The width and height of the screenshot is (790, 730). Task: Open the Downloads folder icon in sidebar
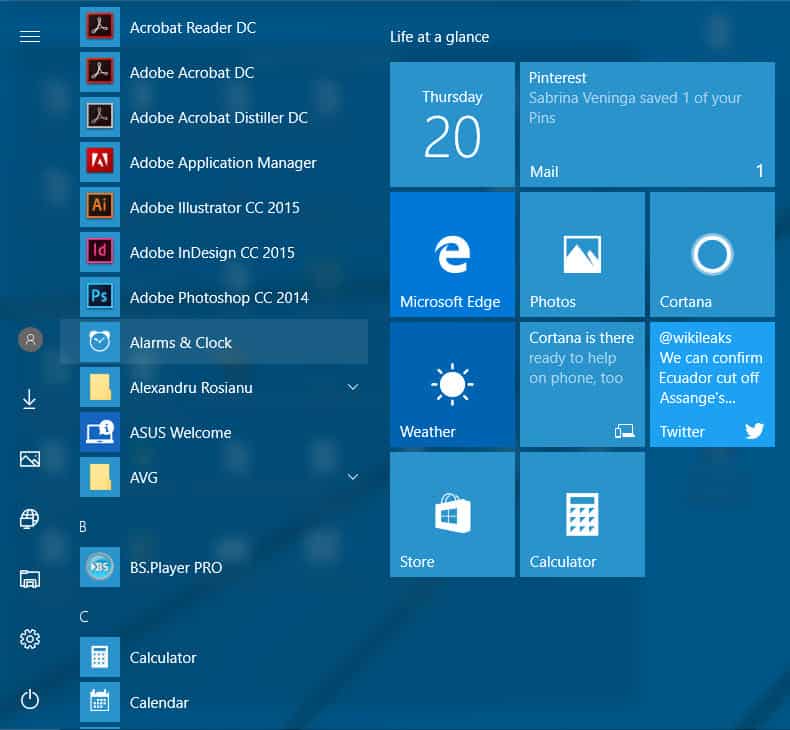click(30, 399)
